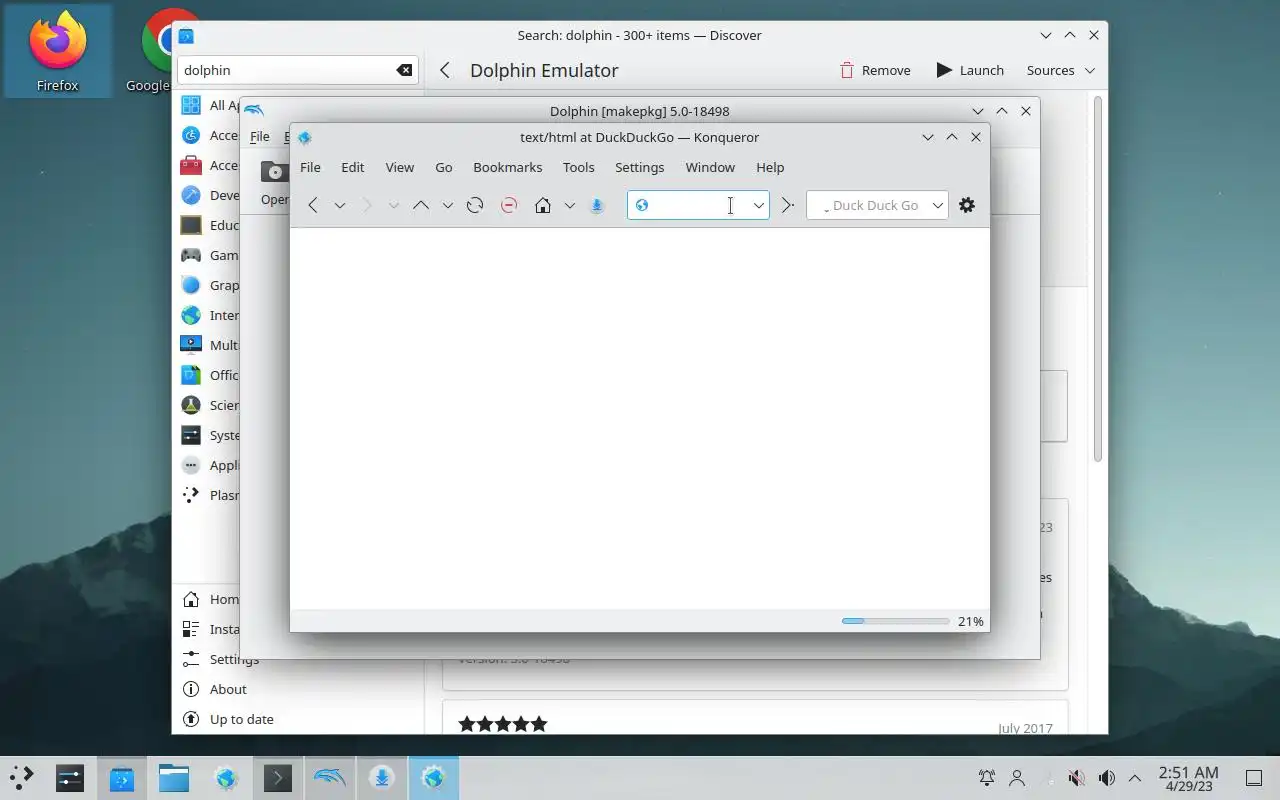Open Graphics category icon in Discover
1280x800 pixels.
pyautogui.click(x=191, y=285)
